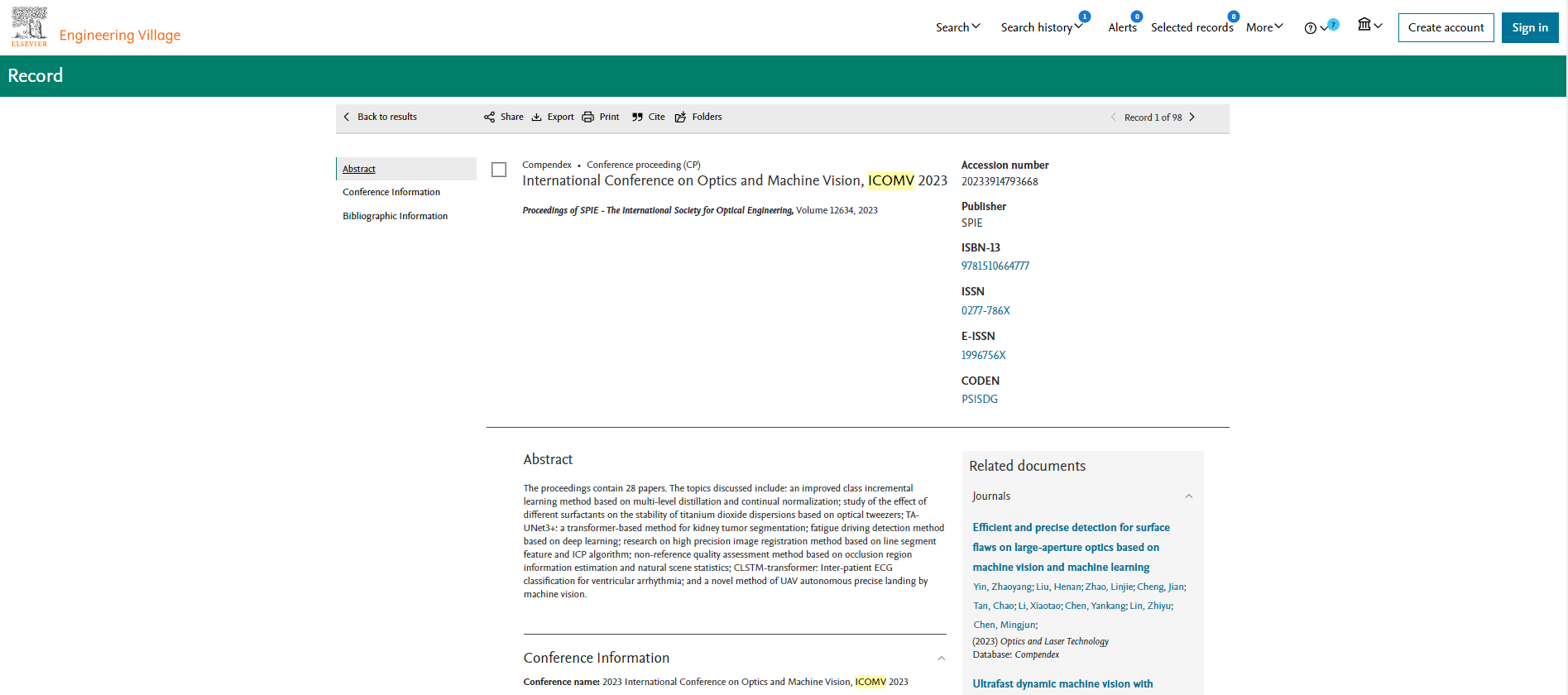Click the Elsevier tree logo
This screenshot has width=1568, height=695.
pos(29,26)
